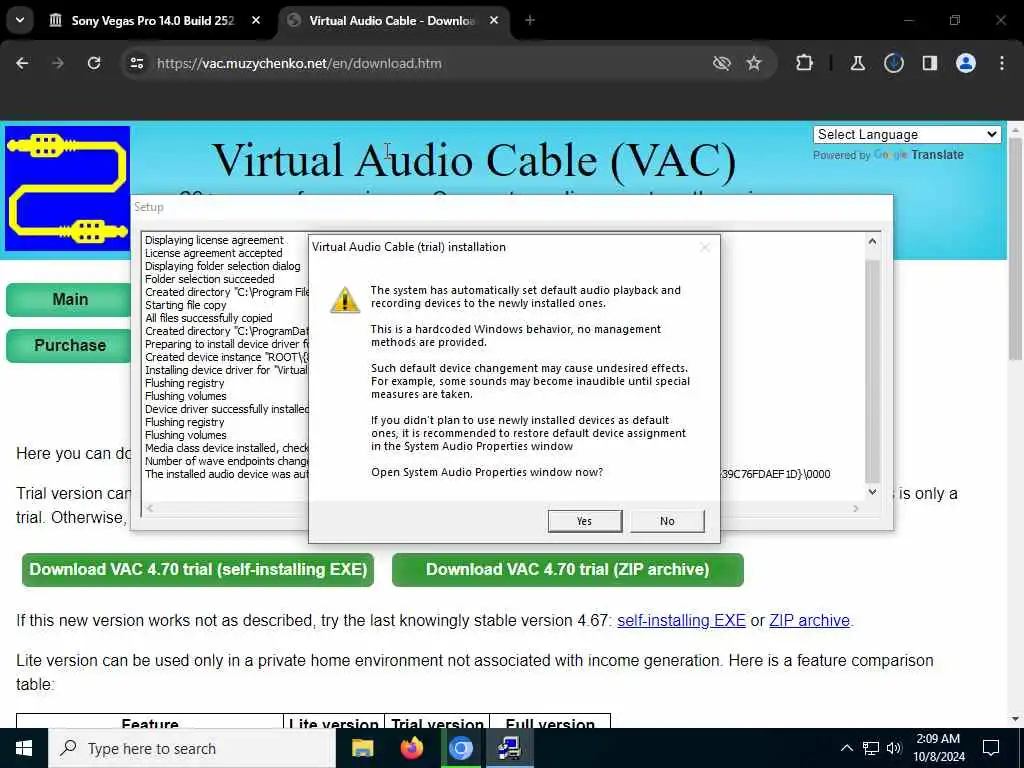Close the Virtual Audio Cable tab
This screenshot has width=1024, height=768.
[494, 20]
